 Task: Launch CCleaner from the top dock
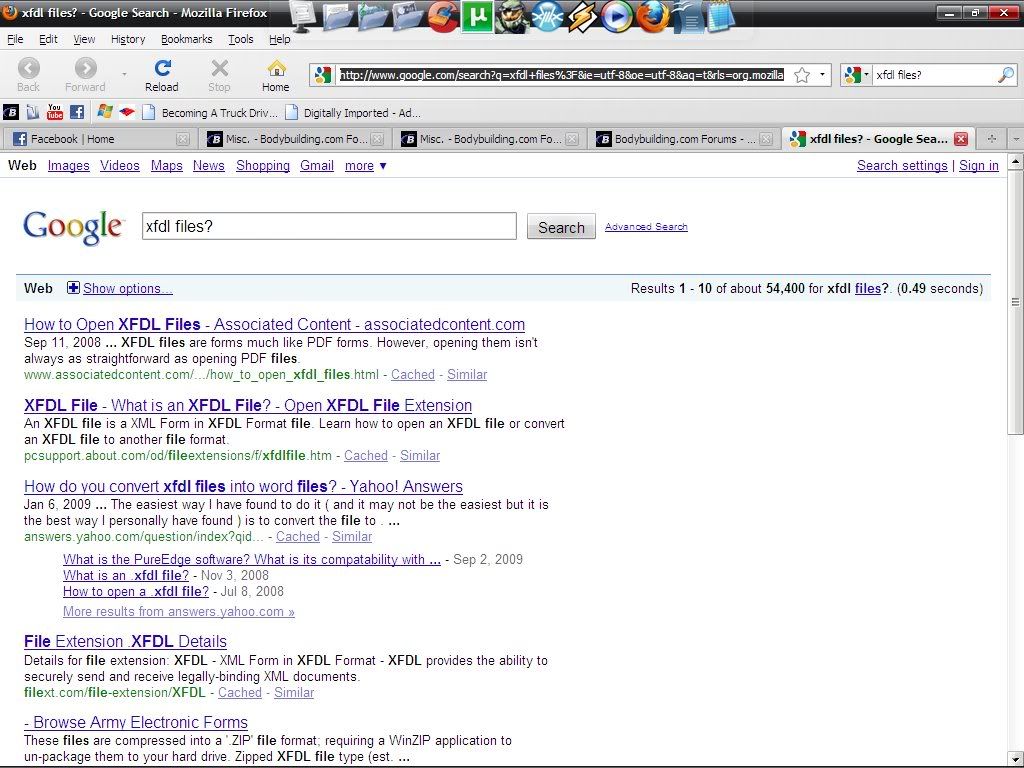point(443,17)
